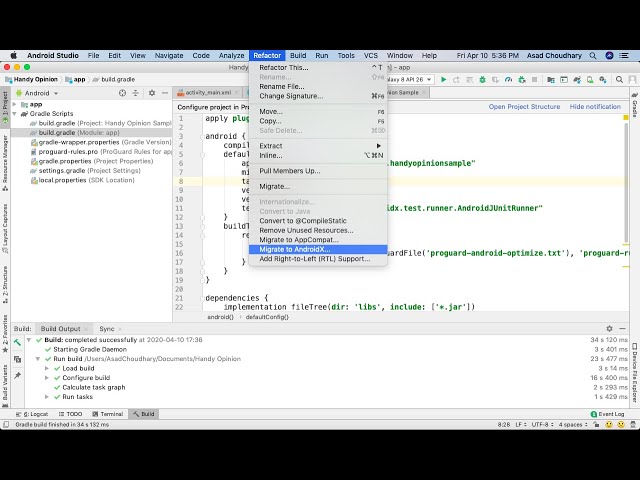Switch to activity_main.xml editor tab

(x=208, y=93)
